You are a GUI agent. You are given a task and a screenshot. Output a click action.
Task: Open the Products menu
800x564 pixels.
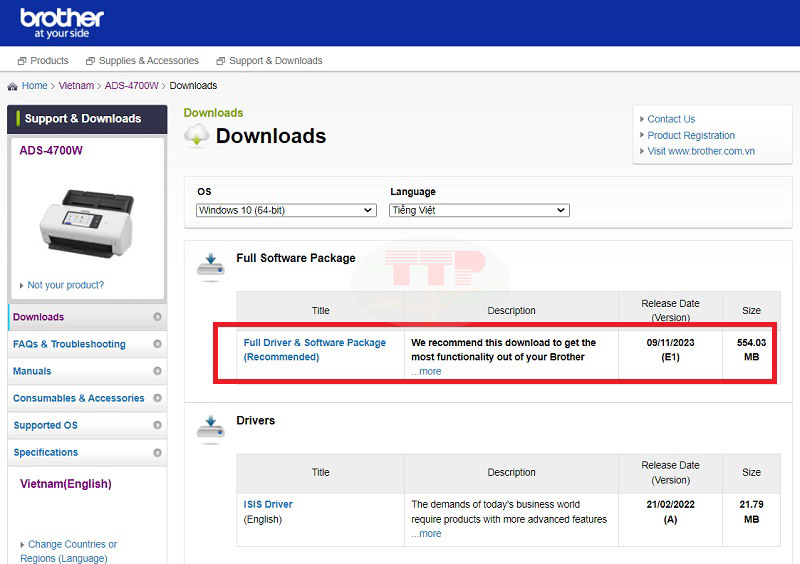pyautogui.click(x=43, y=61)
